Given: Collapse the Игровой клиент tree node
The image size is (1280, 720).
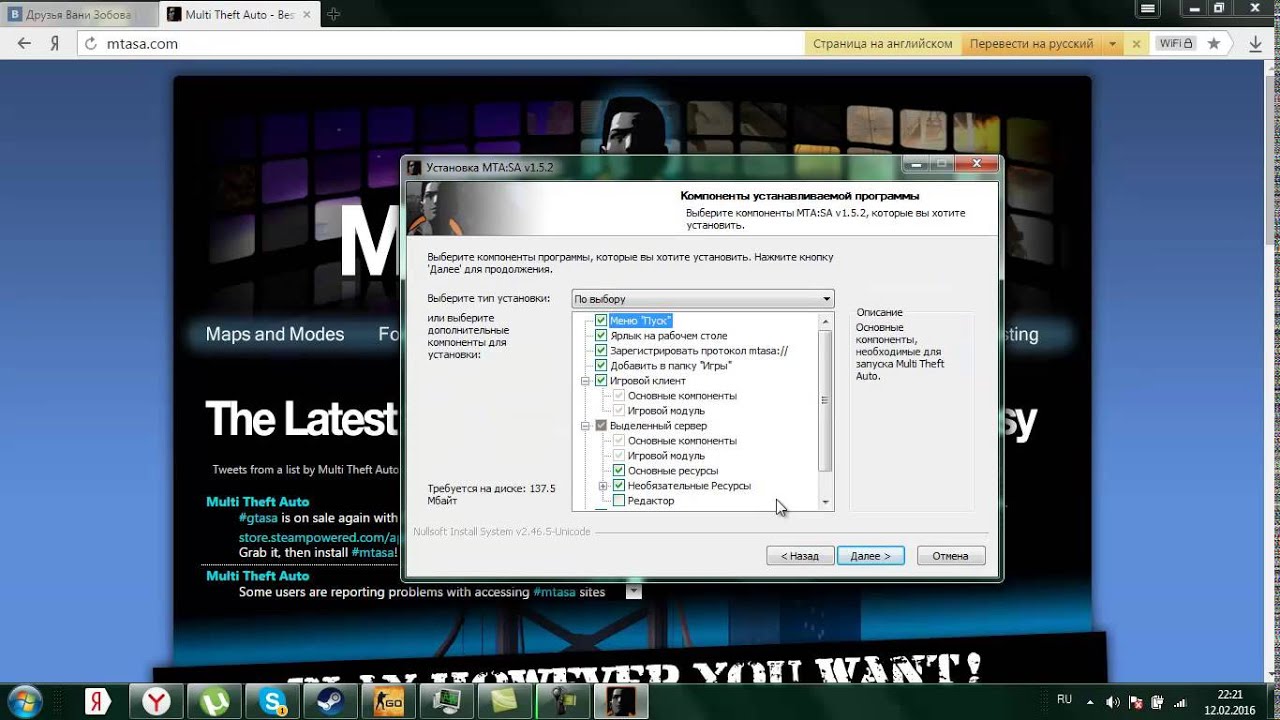Looking at the screenshot, I should tap(585, 381).
